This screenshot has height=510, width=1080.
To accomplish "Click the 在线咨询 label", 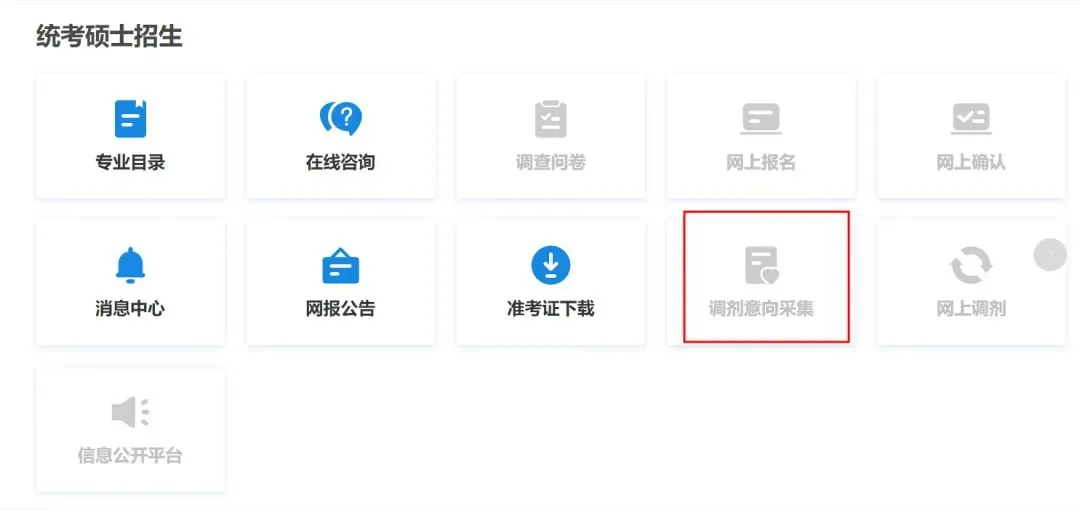I will coord(340,163).
